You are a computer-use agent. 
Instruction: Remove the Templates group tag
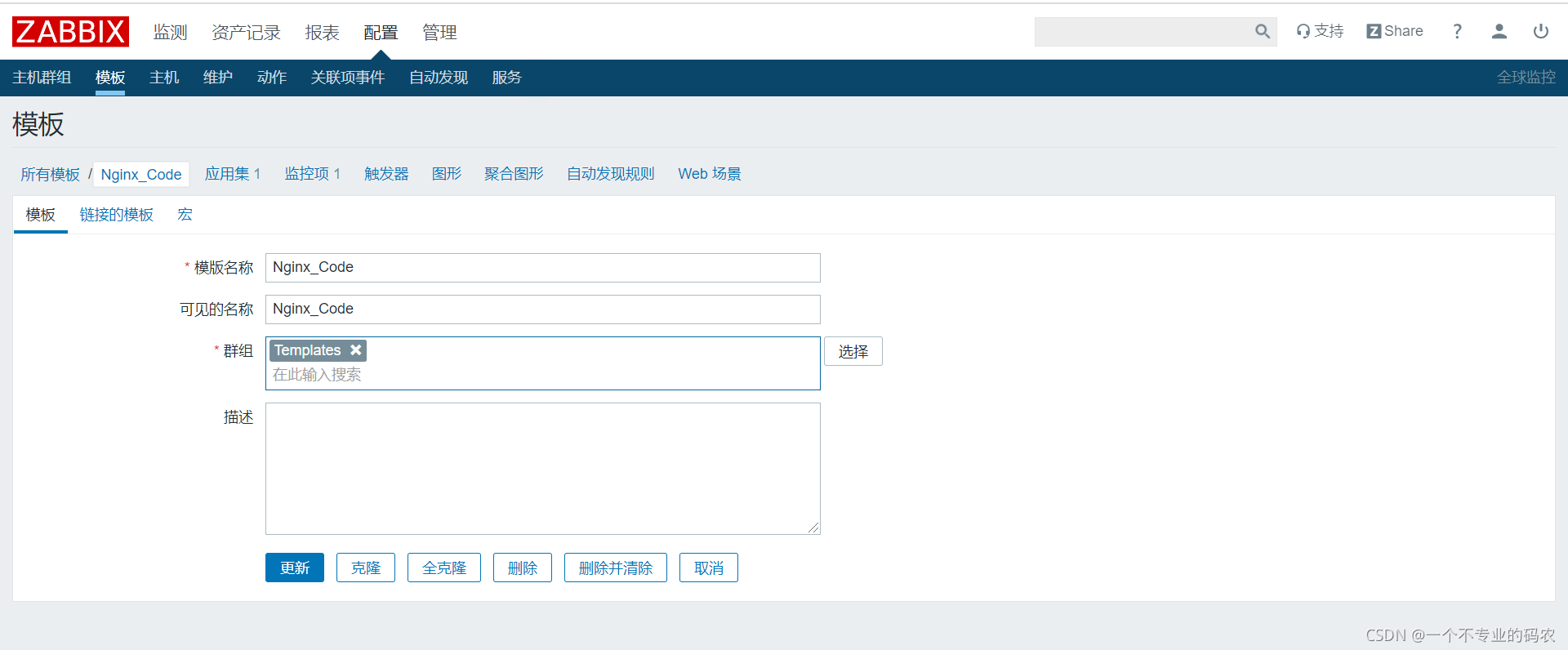pos(356,350)
